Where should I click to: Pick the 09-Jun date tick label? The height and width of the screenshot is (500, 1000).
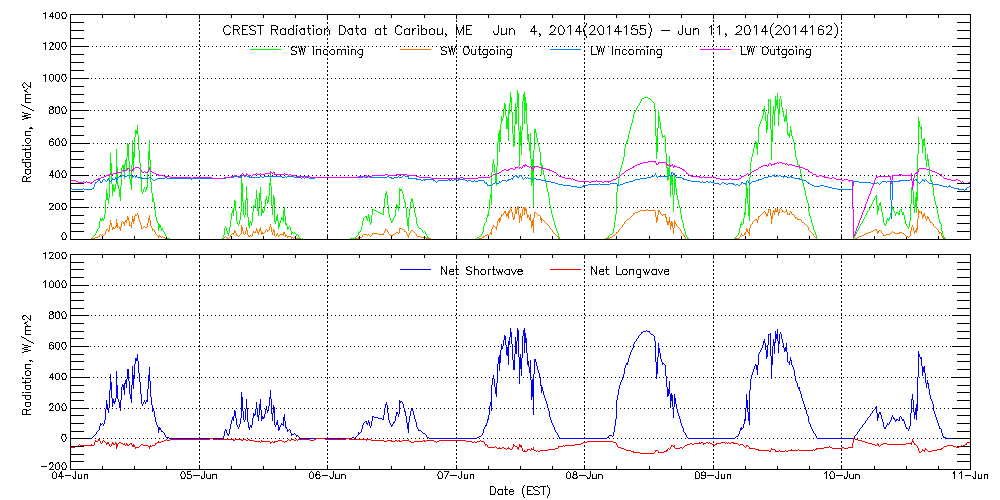click(713, 477)
